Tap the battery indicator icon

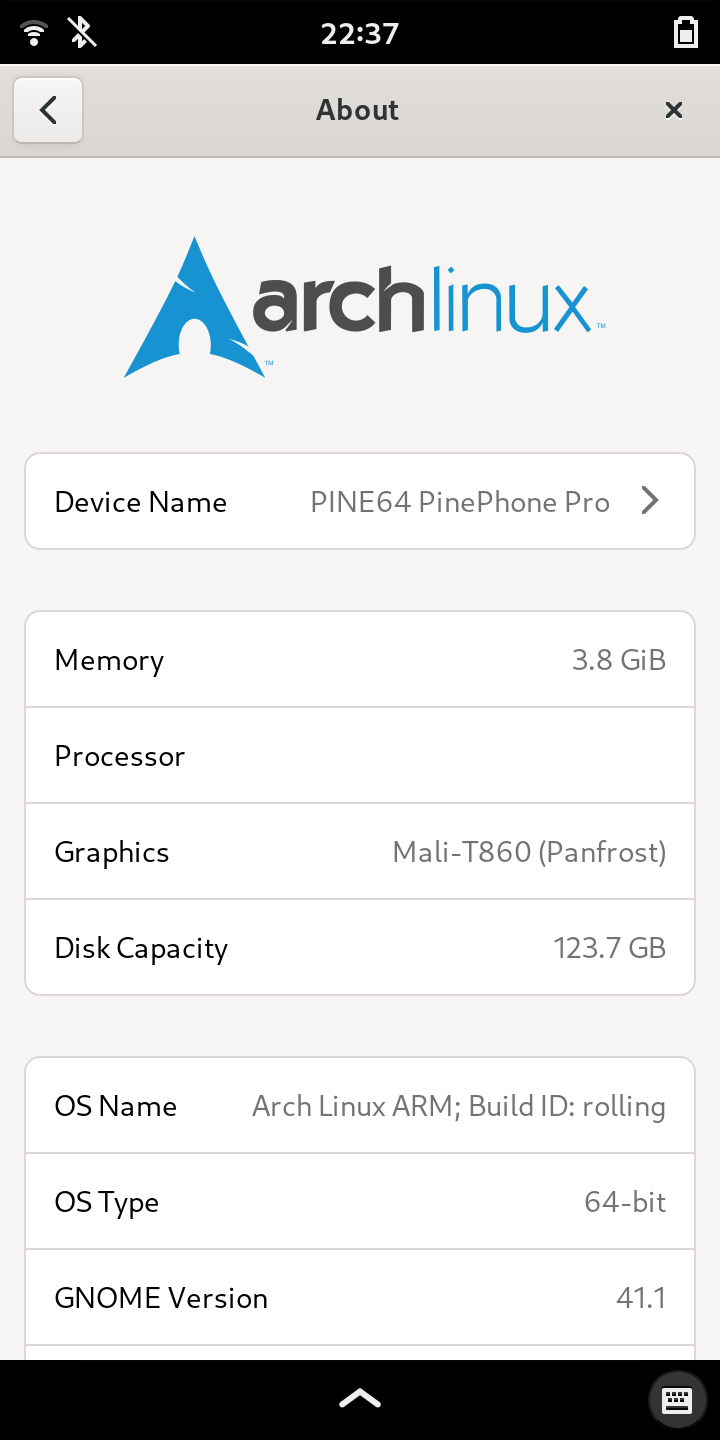(x=685, y=33)
